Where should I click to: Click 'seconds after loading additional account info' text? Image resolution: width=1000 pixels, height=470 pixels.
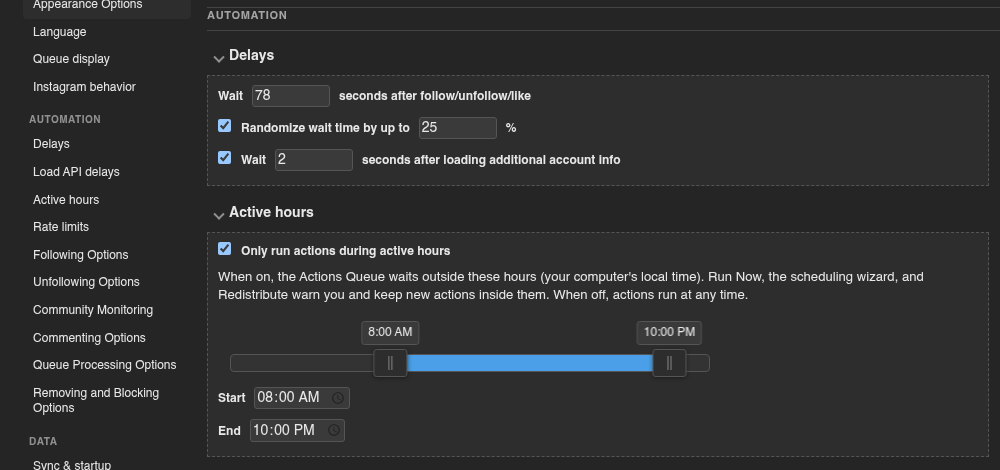click(x=491, y=160)
